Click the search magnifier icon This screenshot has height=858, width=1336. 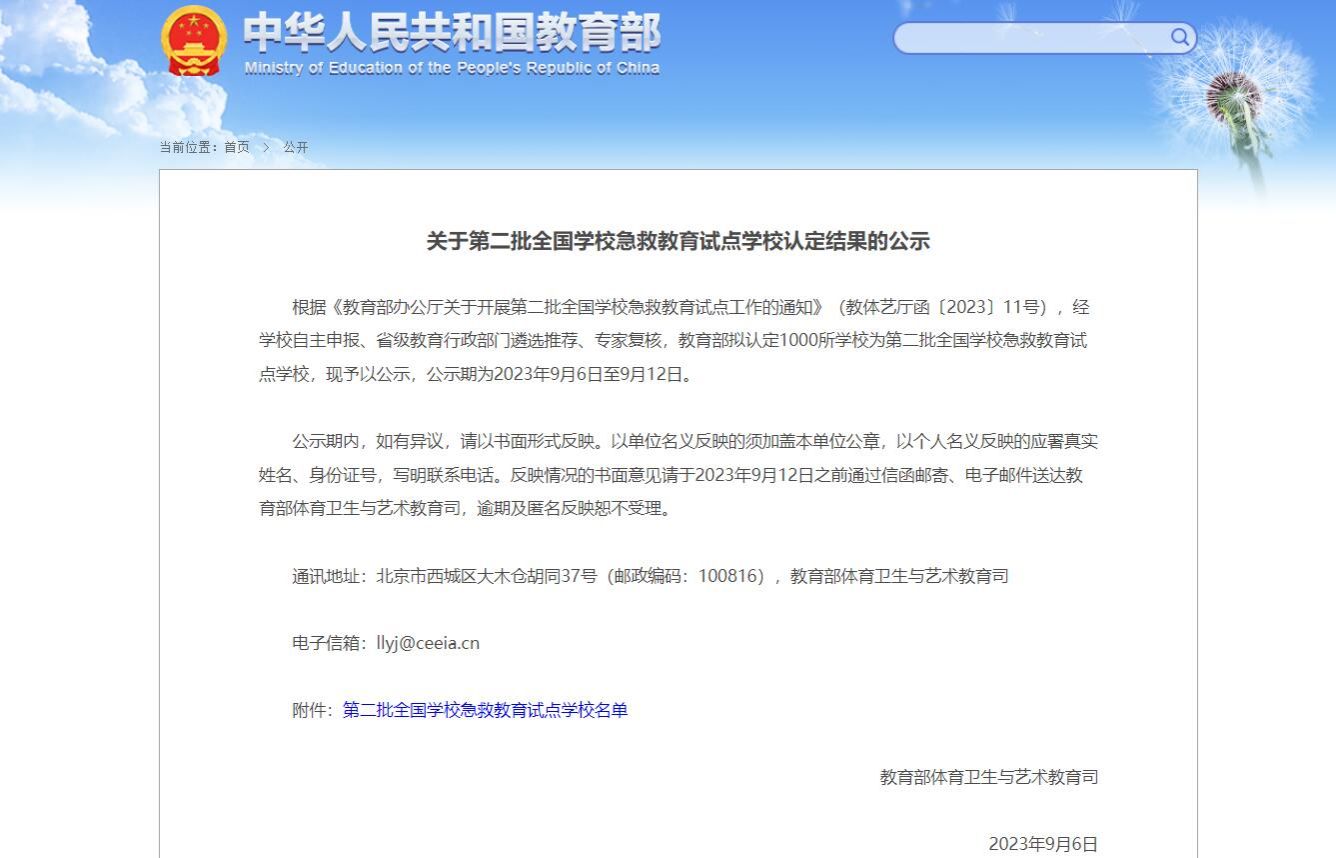pyautogui.click(x=1180, y=38)
